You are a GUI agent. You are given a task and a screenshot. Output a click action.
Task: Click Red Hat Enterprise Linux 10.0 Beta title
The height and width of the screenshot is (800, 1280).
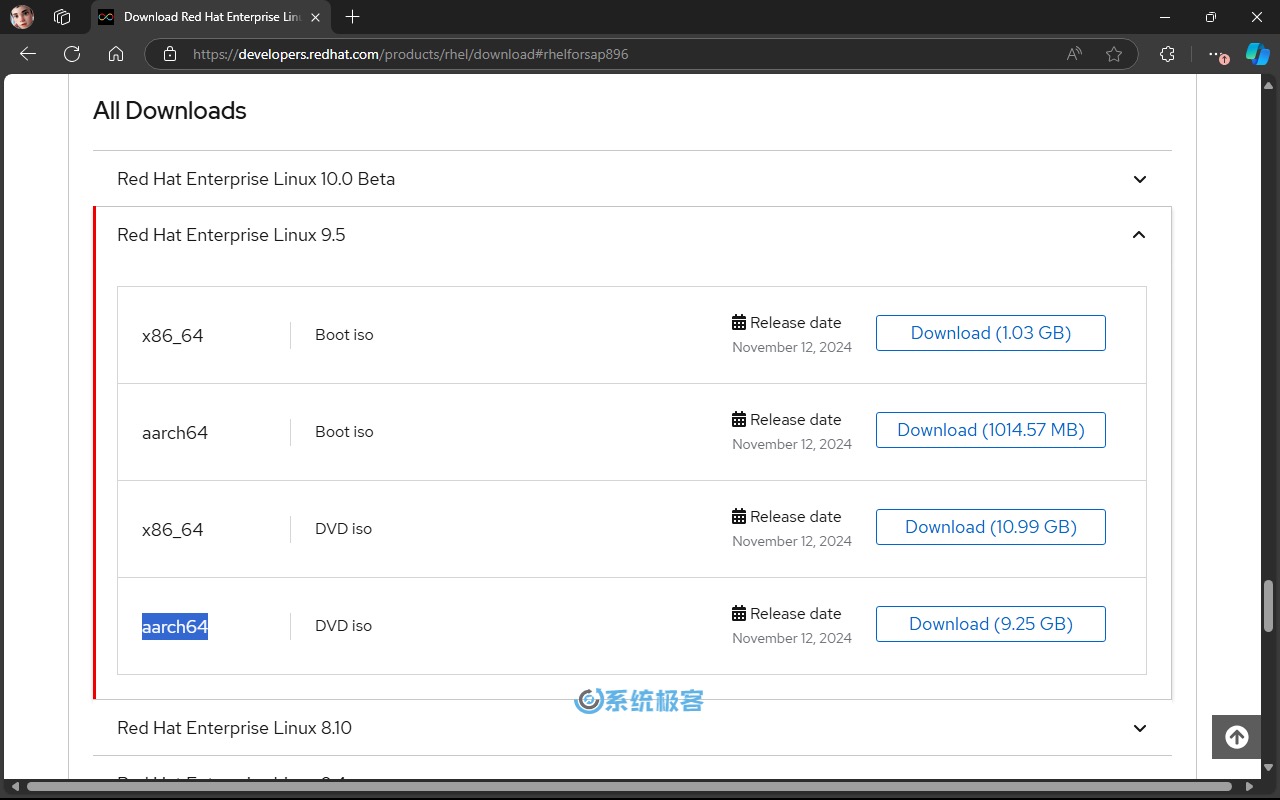(256, 179)
